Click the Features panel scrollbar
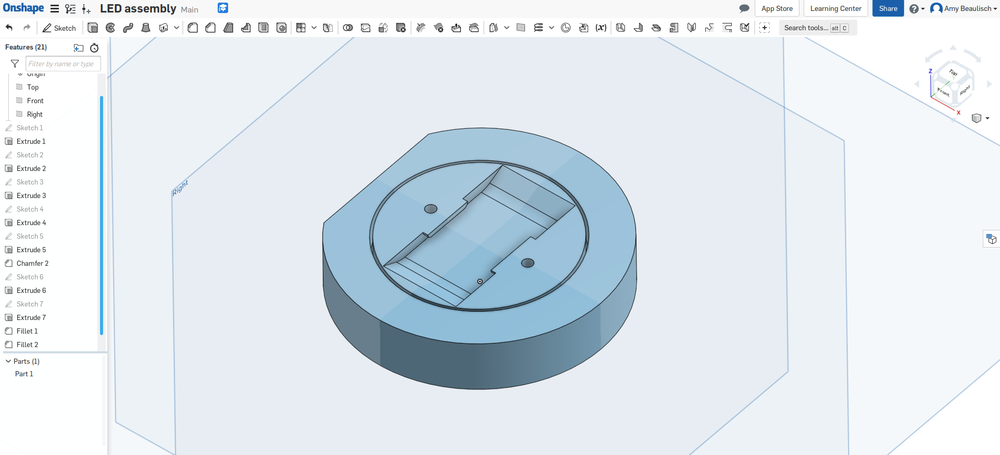This screenshot has width=1000, height=455. [101, 215]
